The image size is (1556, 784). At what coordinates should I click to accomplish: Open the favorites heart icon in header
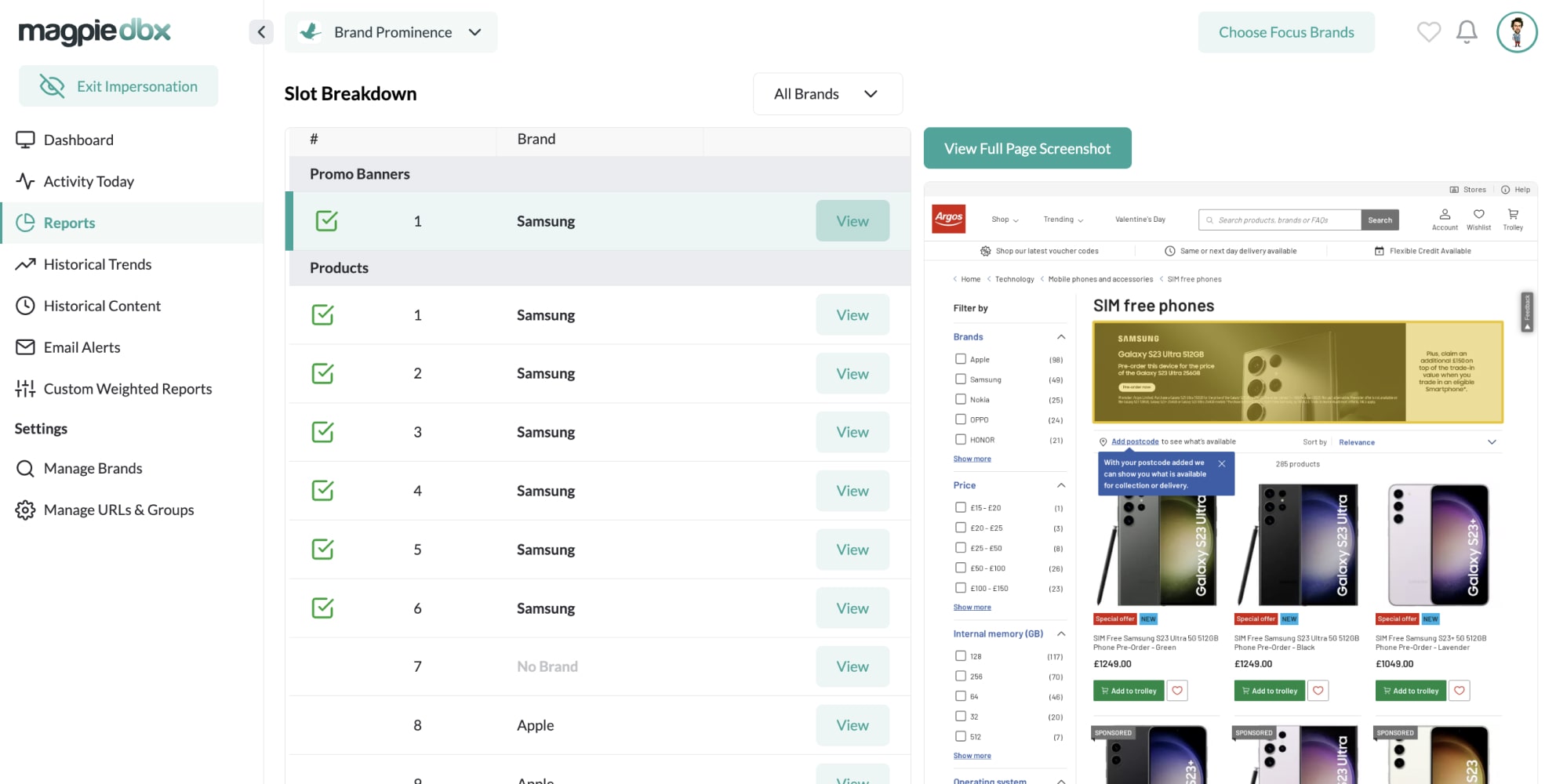pos(1429,32)
